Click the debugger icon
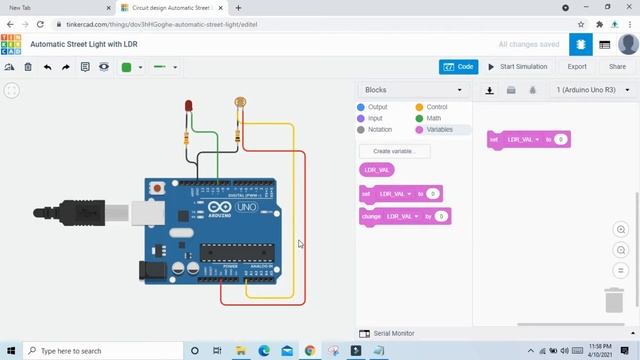Viewport: 640px width, 360px height. [x=533, y=90]
